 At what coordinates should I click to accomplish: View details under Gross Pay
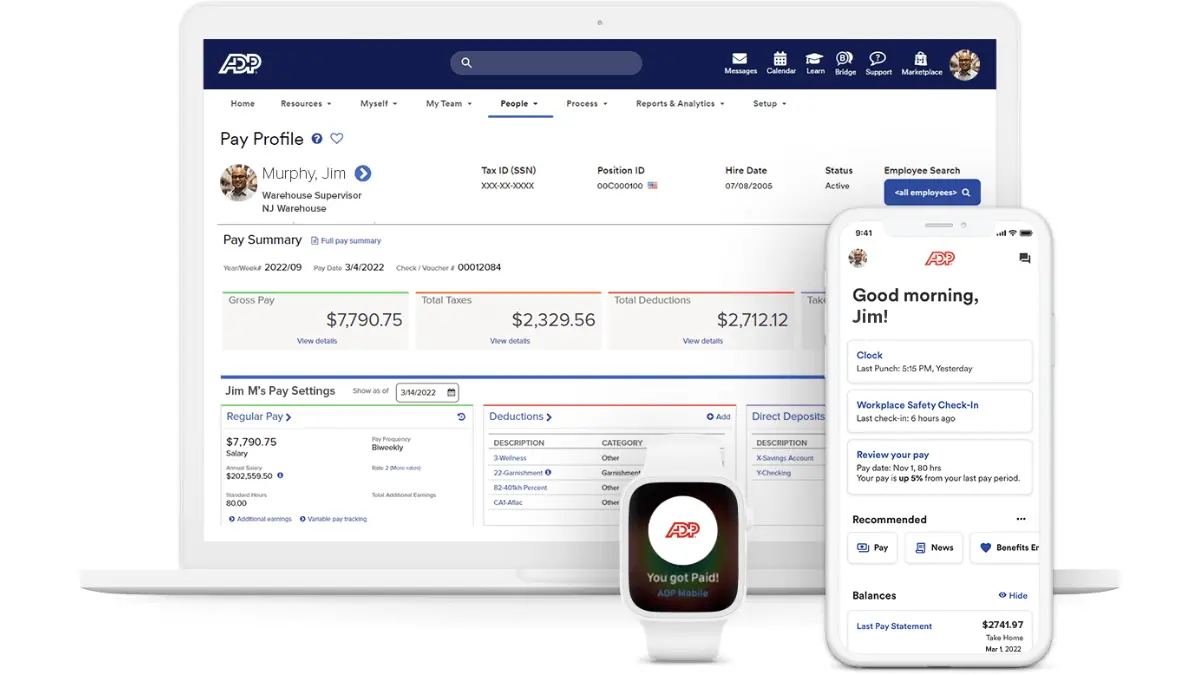click(317, 341)
